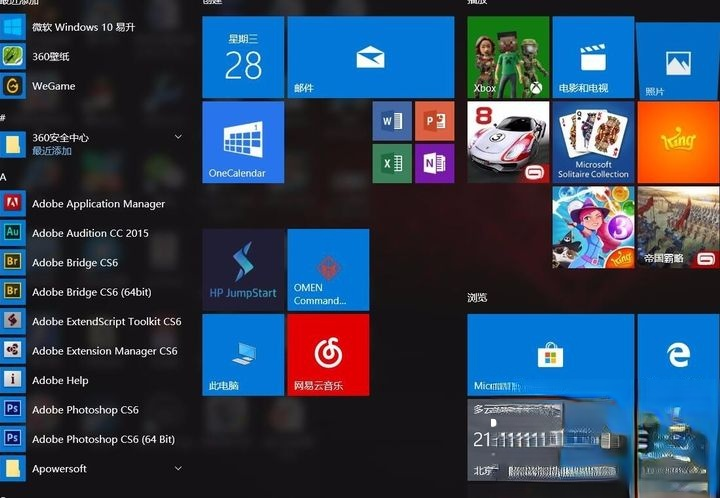The height and width of the screenshot is (498, 720).
Task: Open the 照片 photos tile
Action: click(678, 61)
